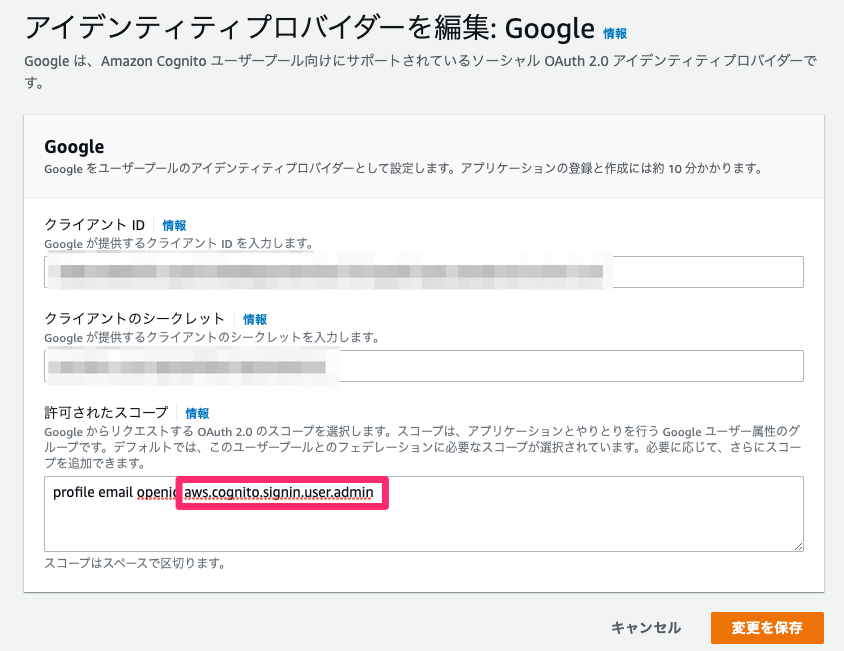The image size is (844, 651).
Task: Click the 許可されたスコープ field label
Action: tap(107, 412)
